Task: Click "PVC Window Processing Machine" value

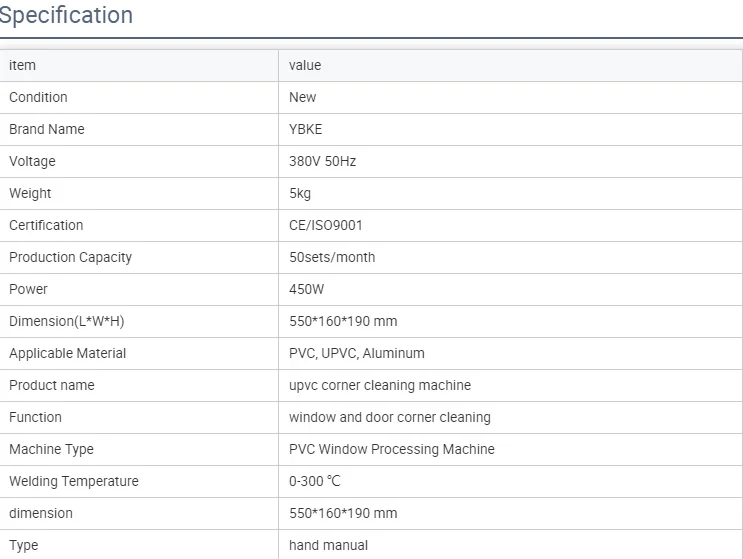Action: [x=392, y=449]
